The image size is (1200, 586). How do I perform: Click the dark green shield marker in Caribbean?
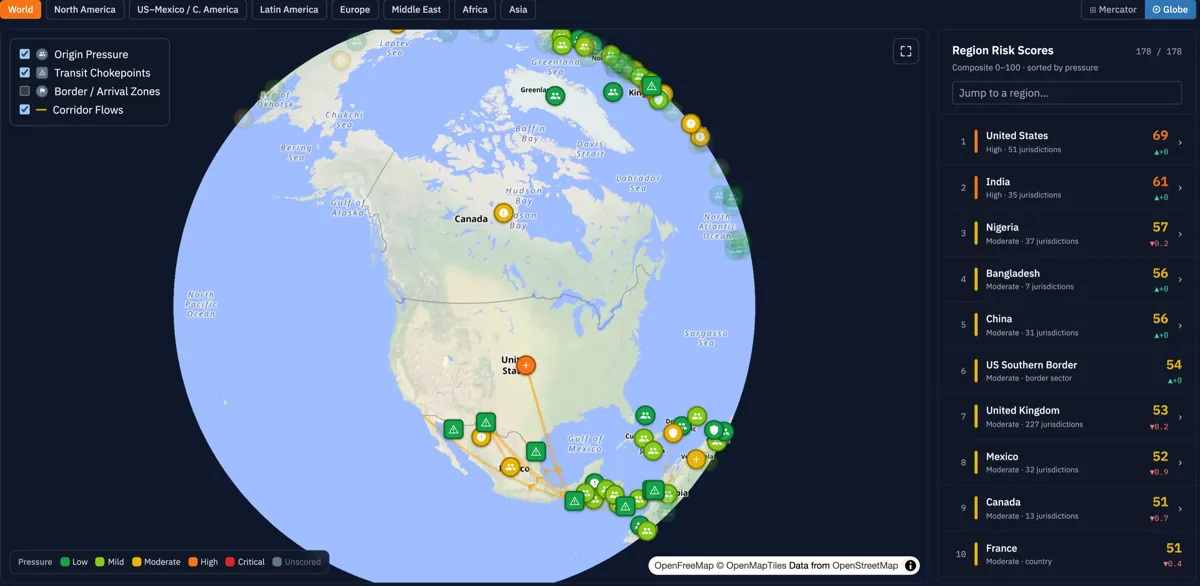tap(714, 430)
